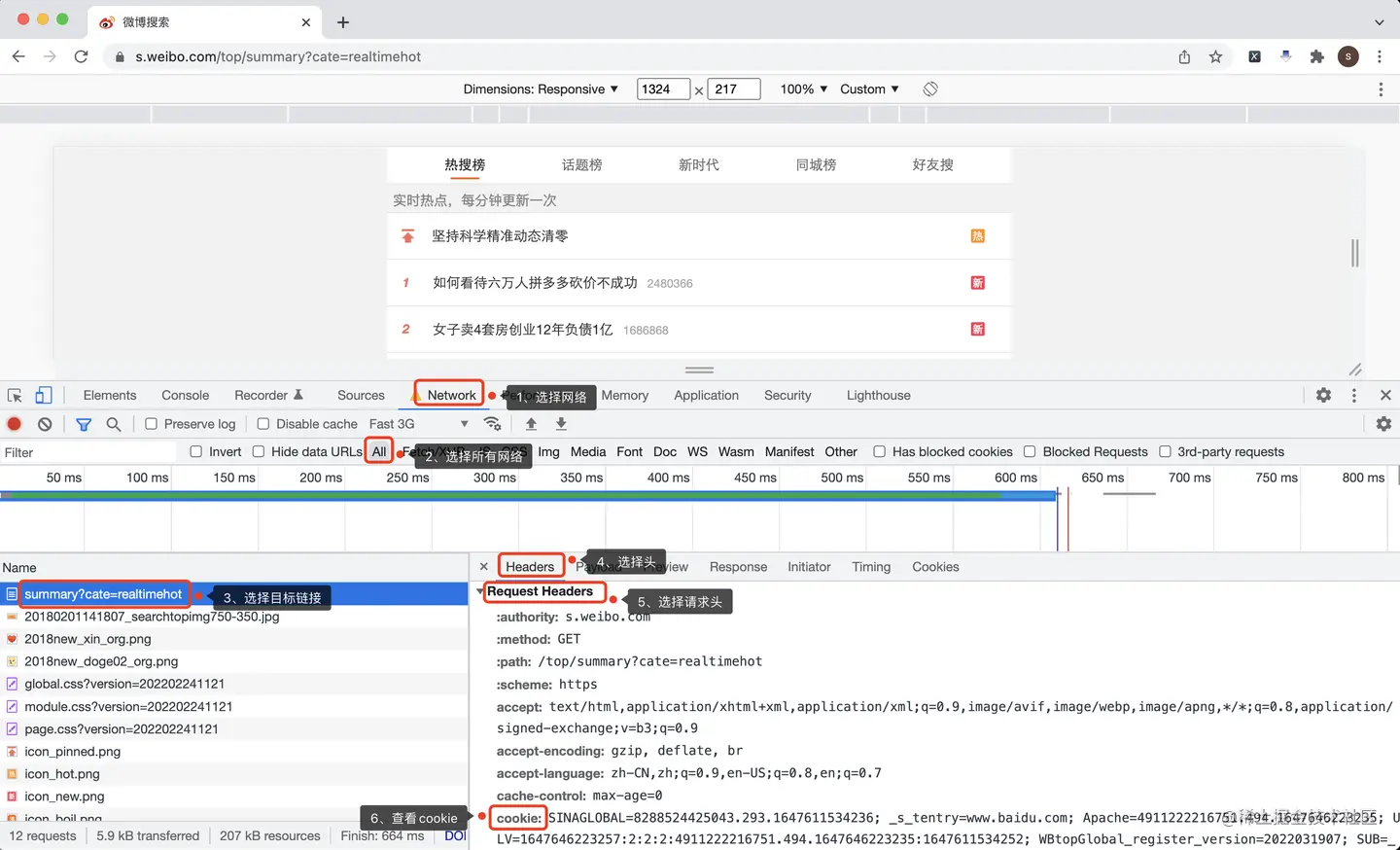The width and height of the screenshot is (1400, 850).
Task: Open device toolbar more options
Action: 1381,89
